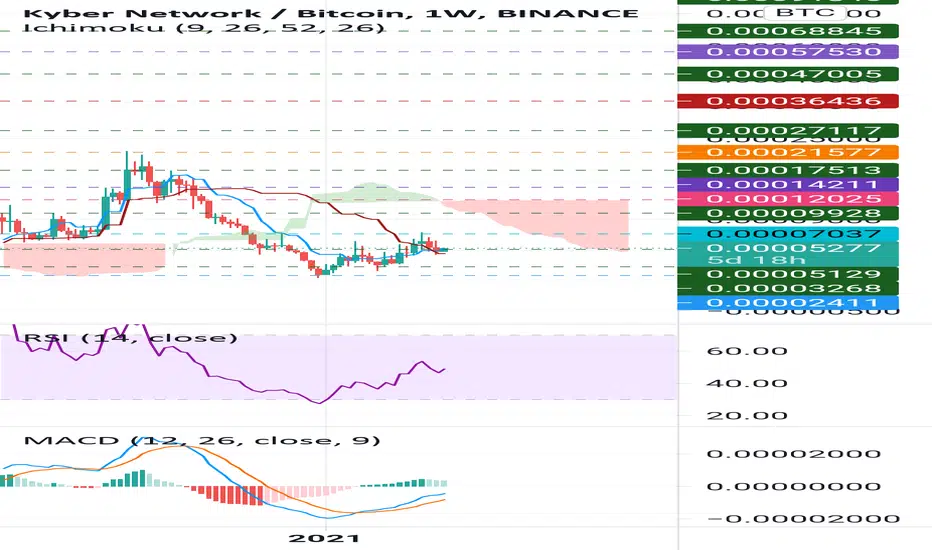Click the 0.00003268 price level label
The height and width of the screenshot is (550, 932).
[788, 289]
